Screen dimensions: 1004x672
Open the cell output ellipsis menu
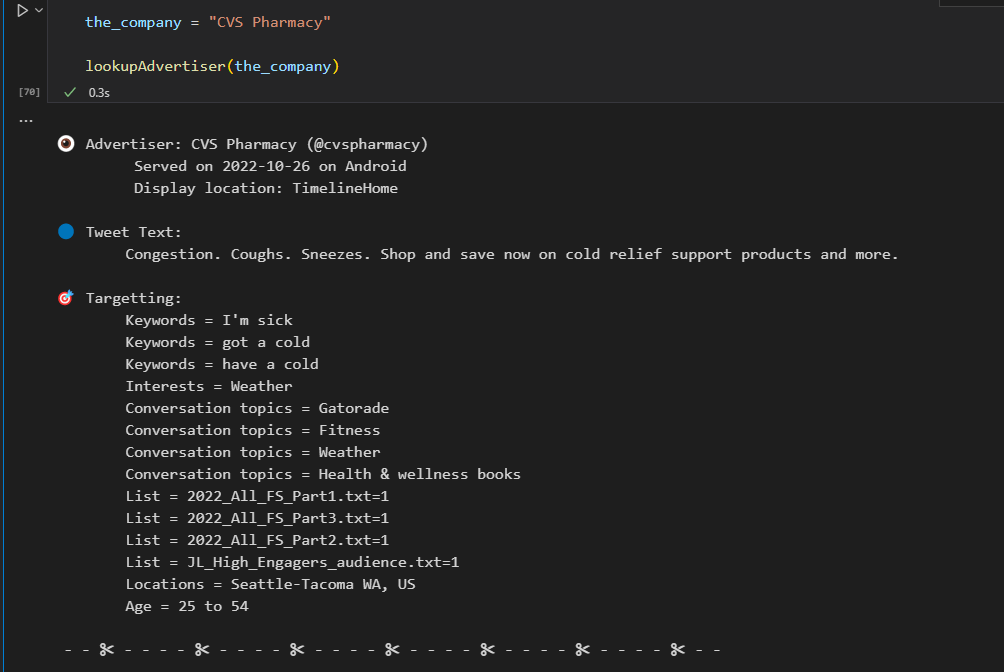click(26, 120)
